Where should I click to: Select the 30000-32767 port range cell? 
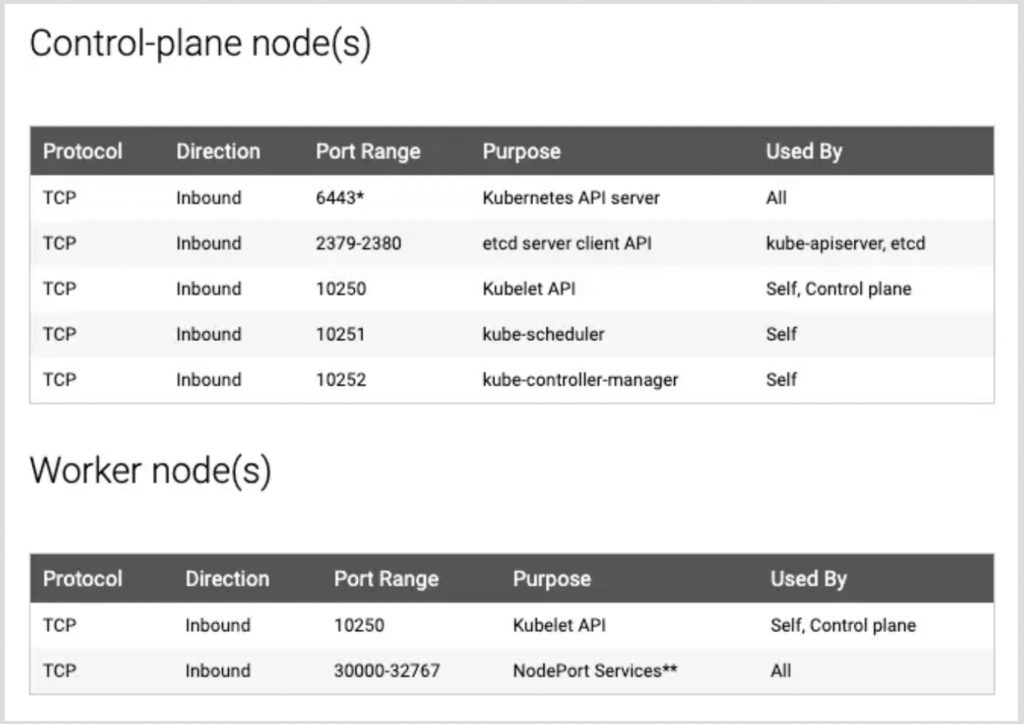[x=387, y=670]
